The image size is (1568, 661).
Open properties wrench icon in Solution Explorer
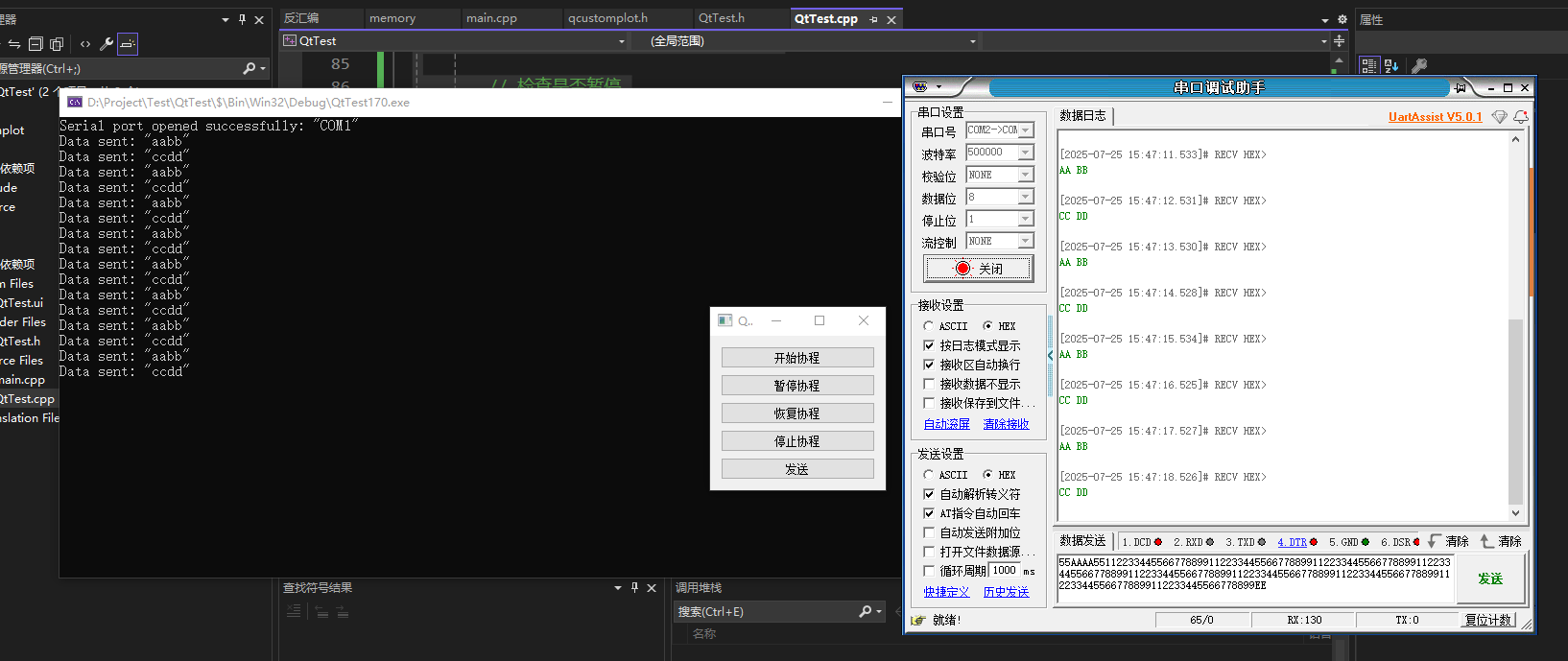tap(107, 43)
